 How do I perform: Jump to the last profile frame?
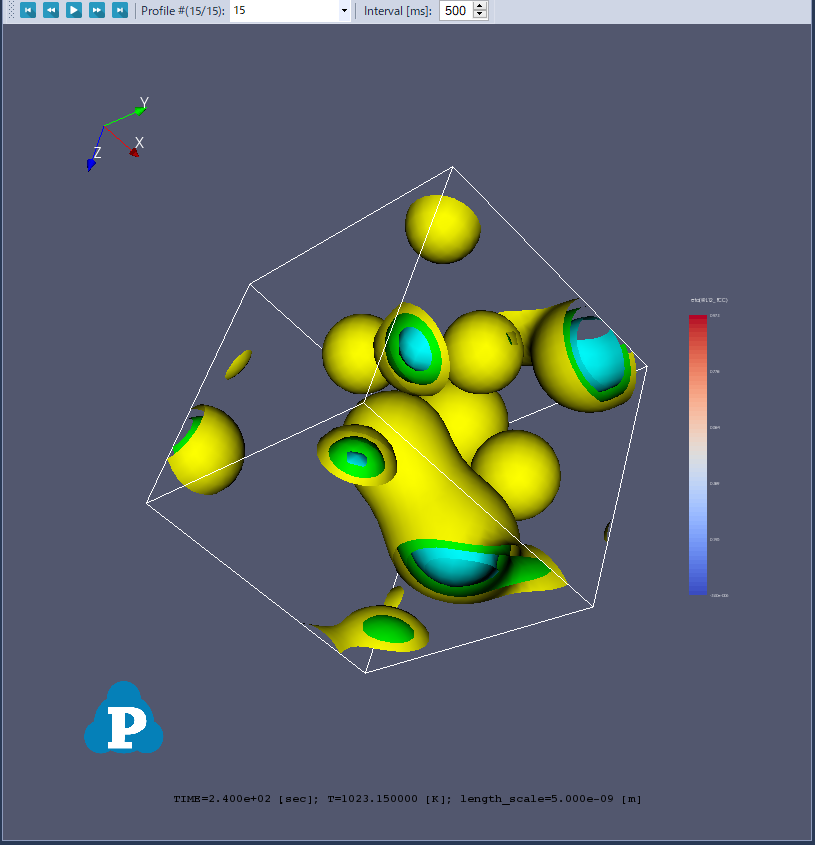click(x=120, y=10)
